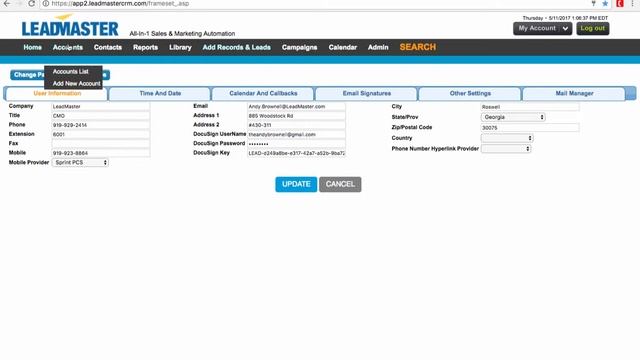Click the Title input field
Image resolution: width=640 pixels, height=360 pixels.
100,116
